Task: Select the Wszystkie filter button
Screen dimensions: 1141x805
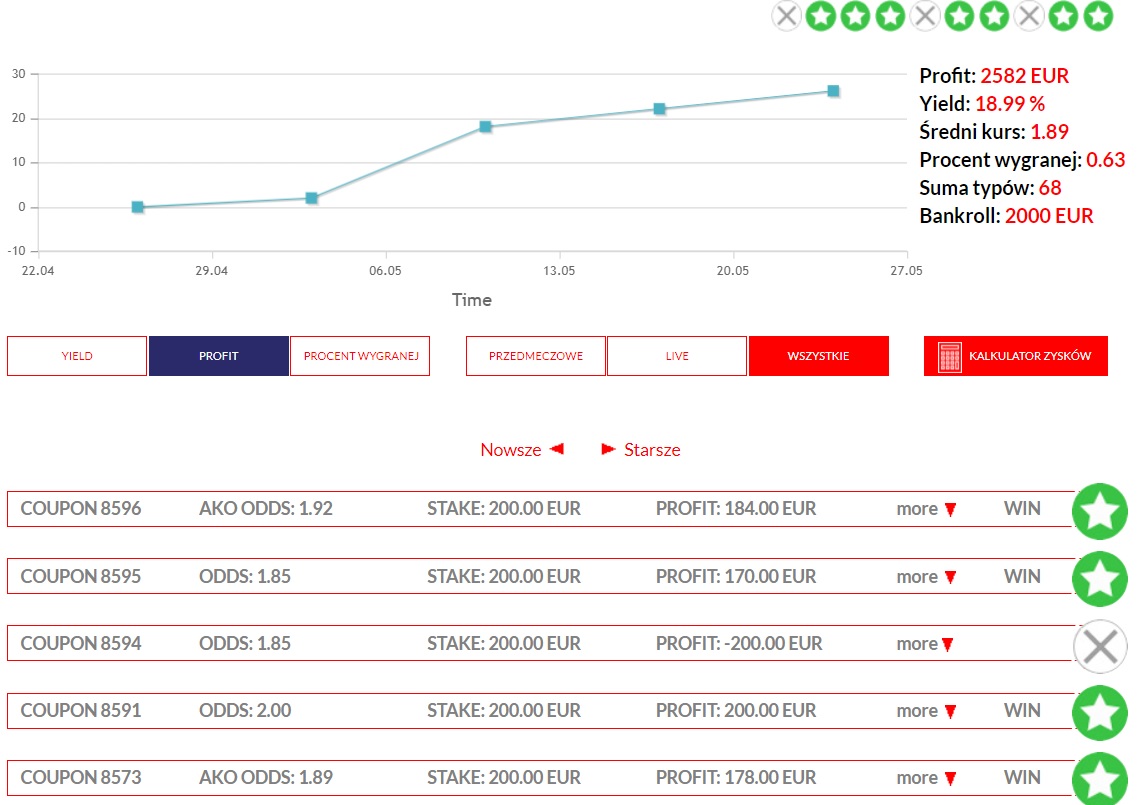Action: [818, 356]
